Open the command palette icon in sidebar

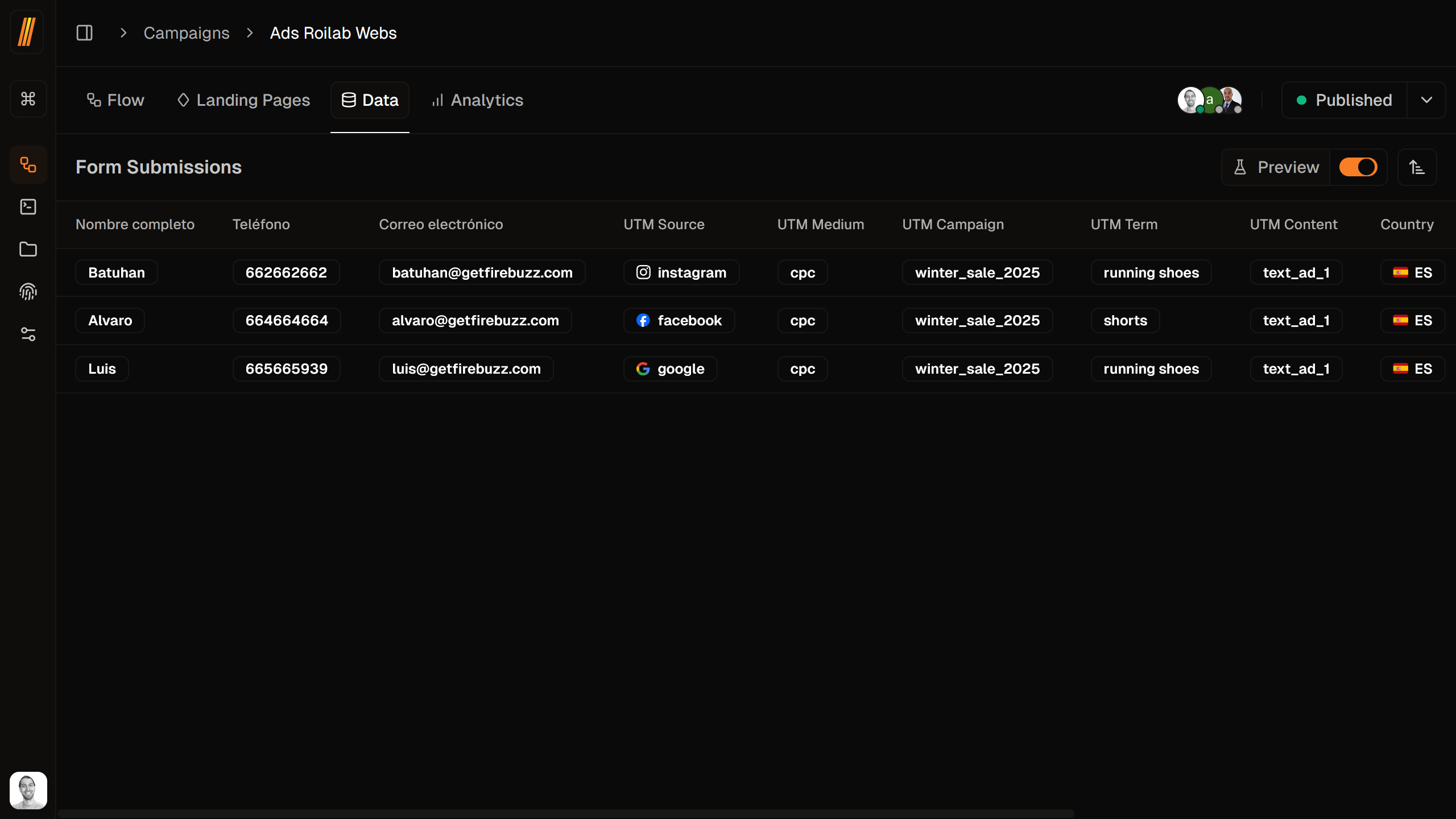(x=28, y=98)
